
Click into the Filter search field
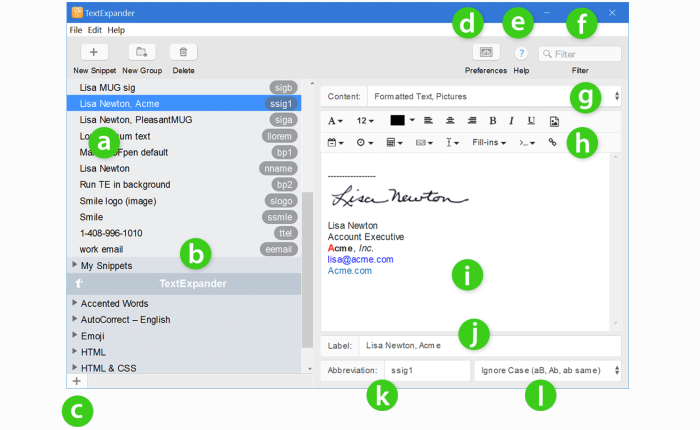579,54
